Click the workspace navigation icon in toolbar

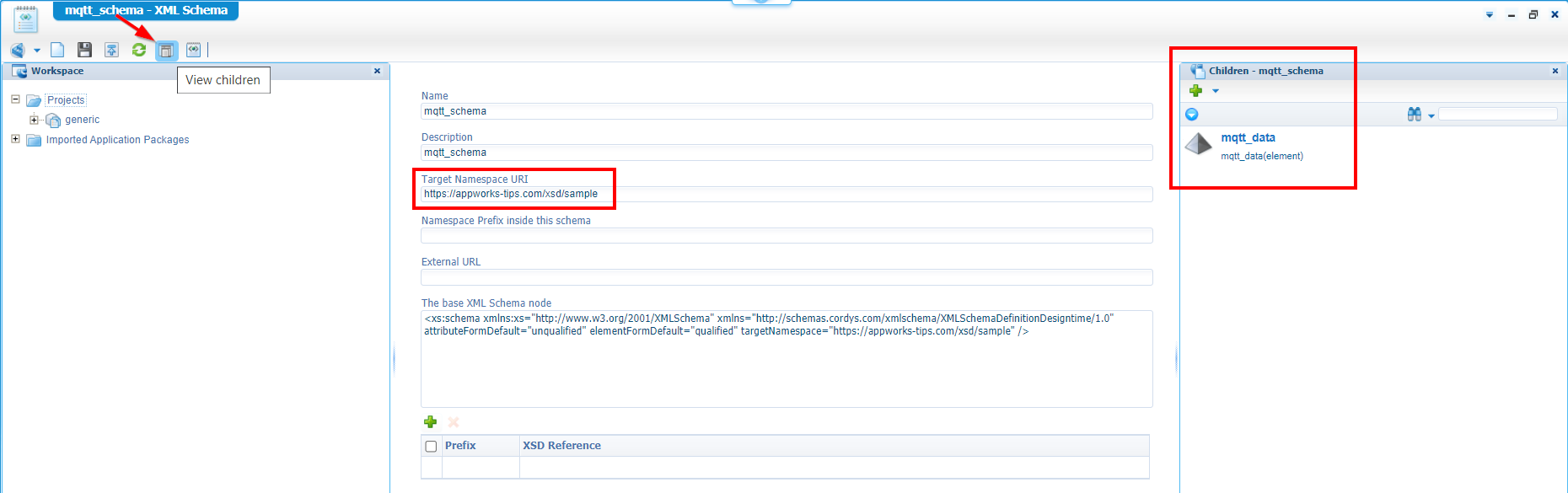point(18,51)
